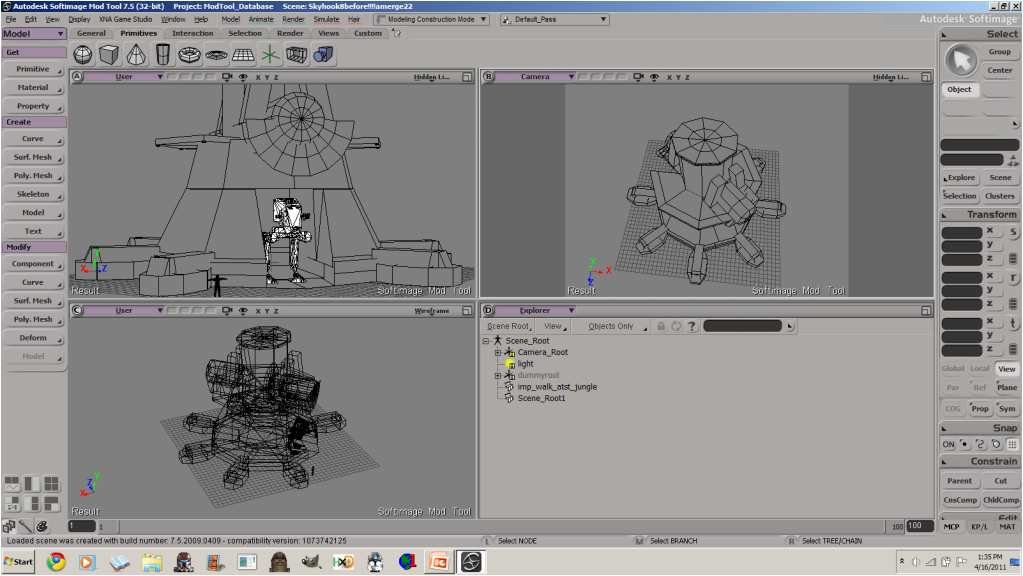Viewport: 1023px width, 576px height.
Task: Switch to the Interaction shelf tab
Action: click(x=192, y=33)
